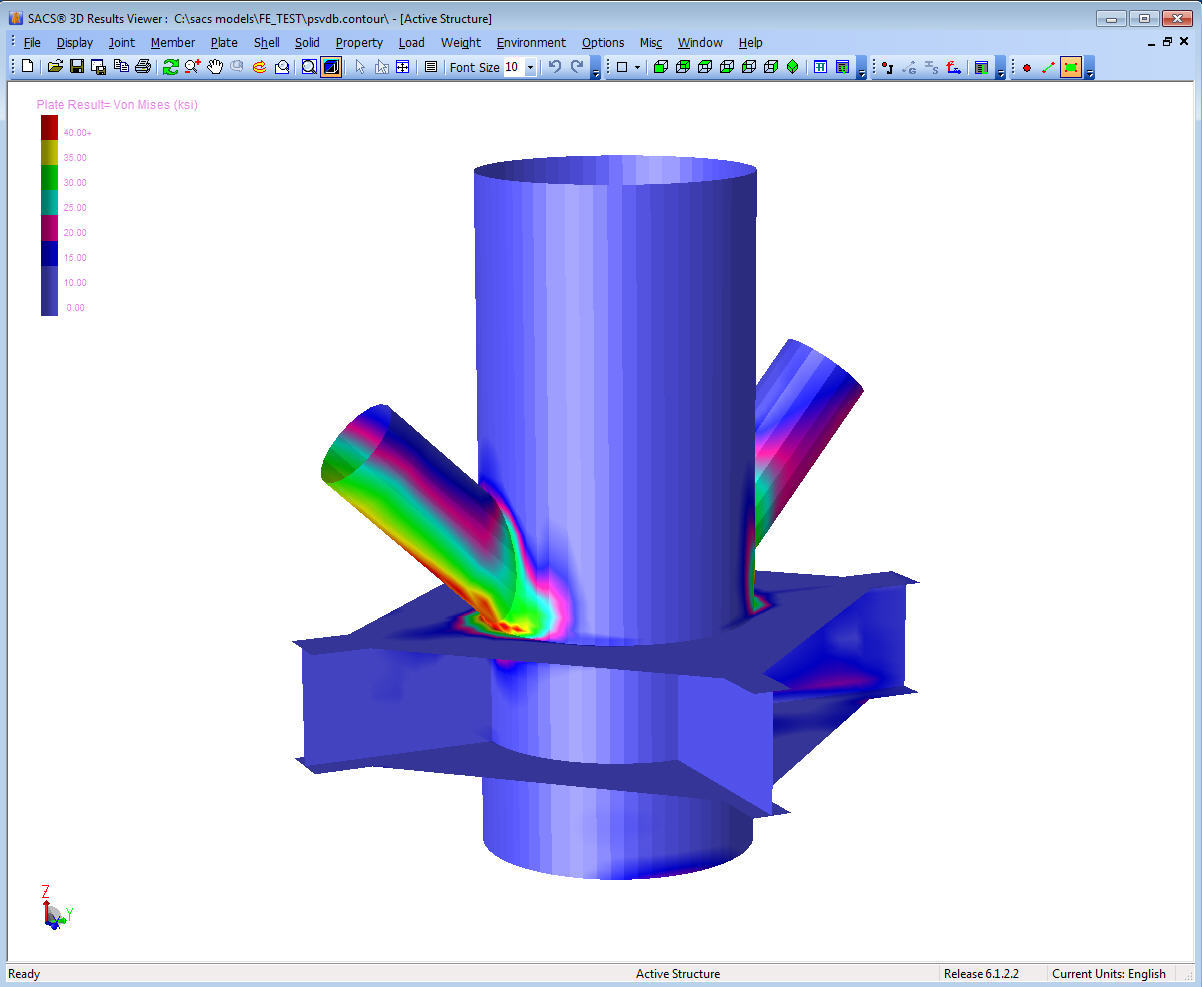Open the Plate menu
Screen dimensions: 1202x987
coord(224,42)
